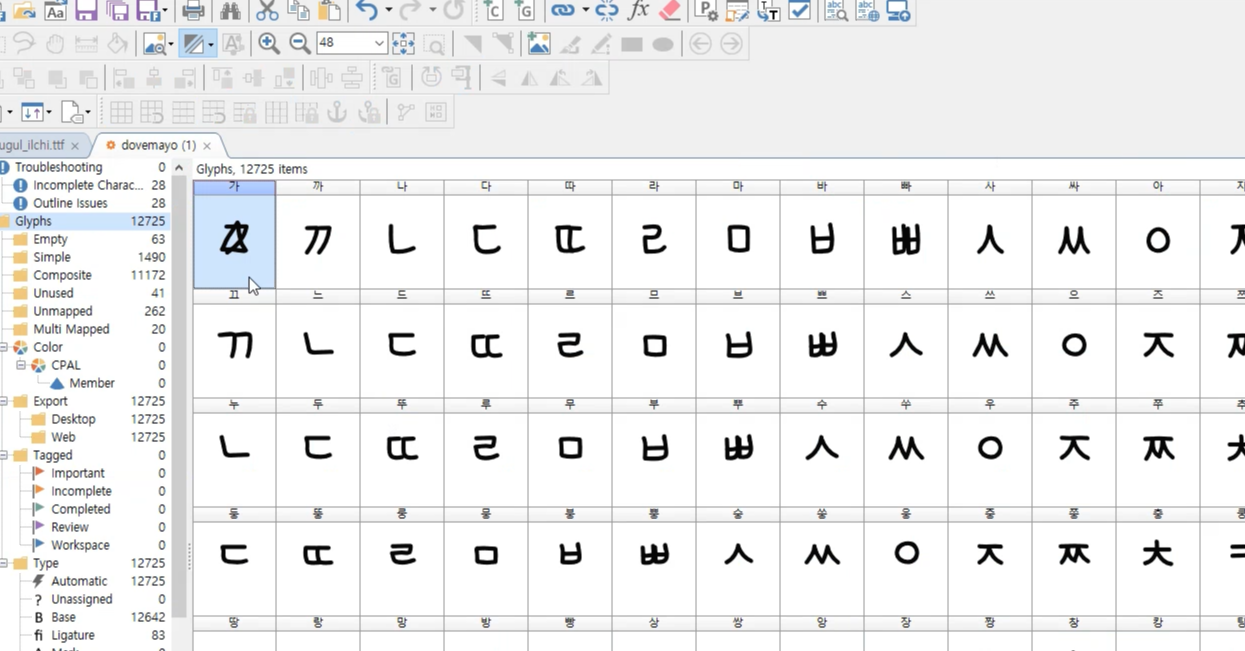This screenshot has height=651, width=1245.
Task: Collapse the CPAL tree node
Action: coord(21,365)
